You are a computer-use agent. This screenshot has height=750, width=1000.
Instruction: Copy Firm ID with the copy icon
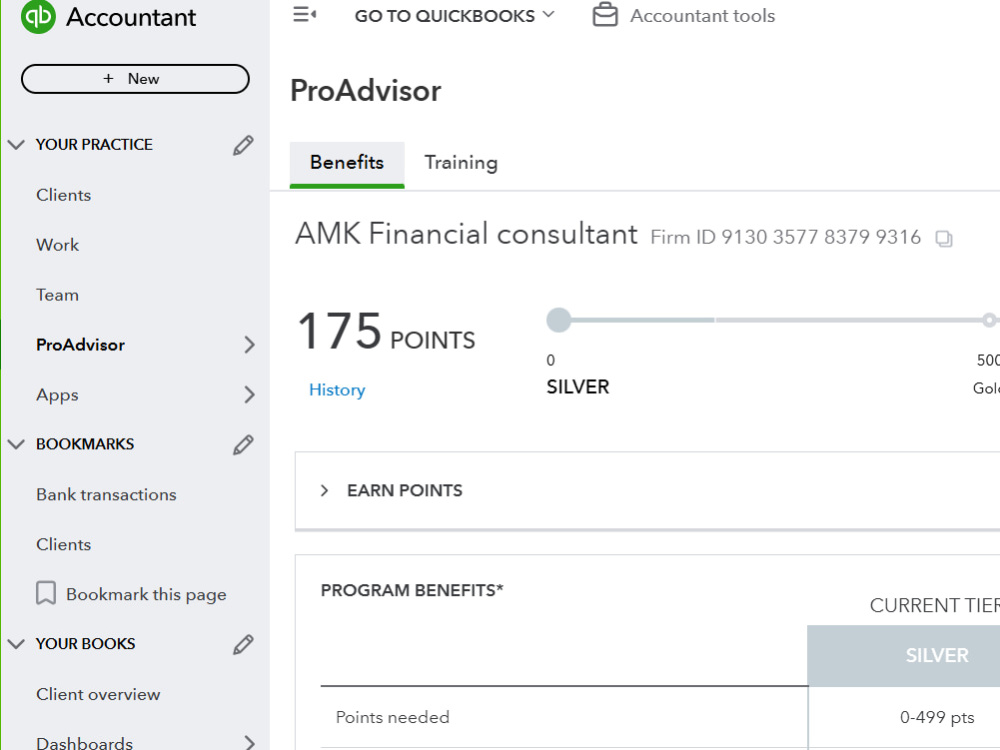944,239
